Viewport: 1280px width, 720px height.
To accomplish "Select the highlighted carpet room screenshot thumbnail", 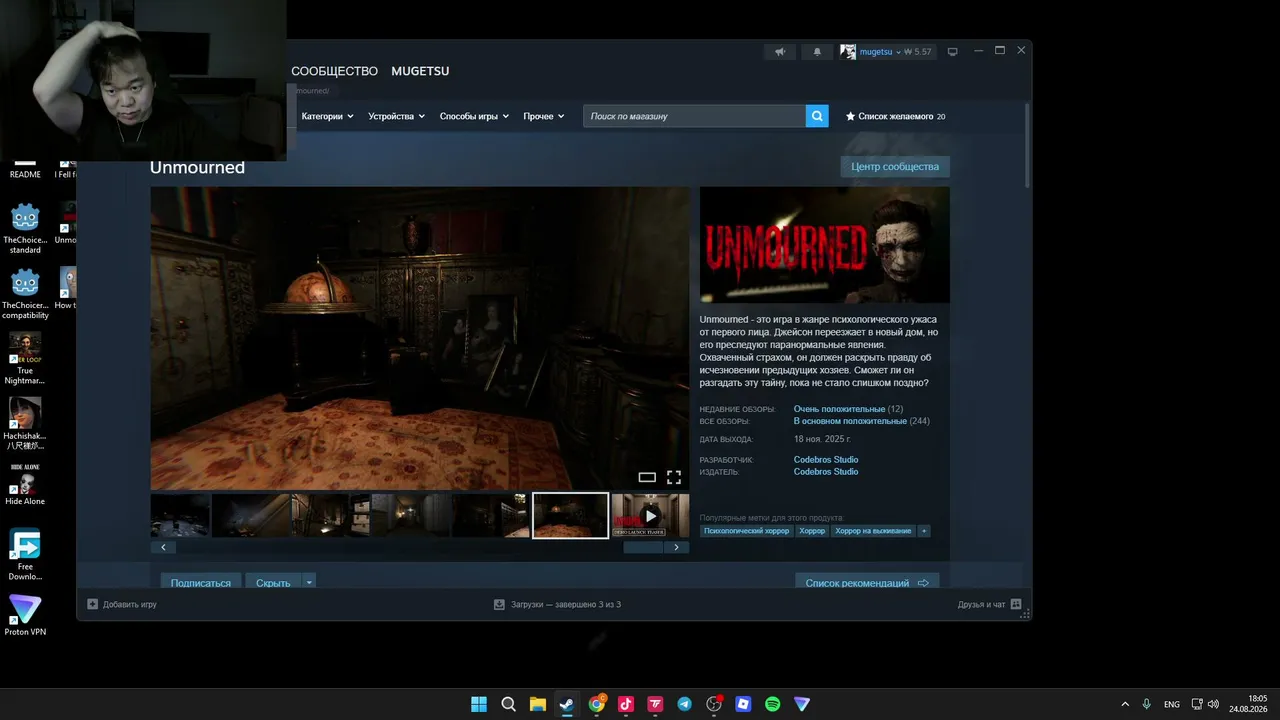I will coord(570,516).
